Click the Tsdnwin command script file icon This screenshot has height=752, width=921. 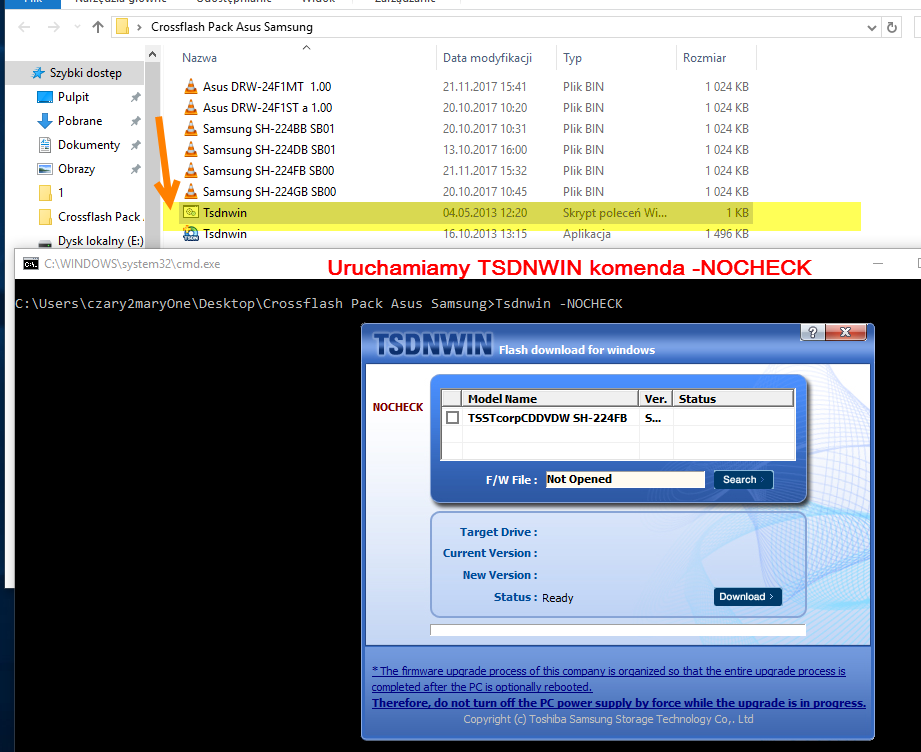tap(190, 212)
